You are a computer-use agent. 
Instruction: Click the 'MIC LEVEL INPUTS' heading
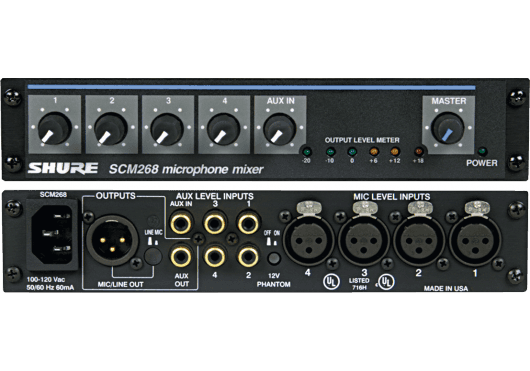(392, 197)
